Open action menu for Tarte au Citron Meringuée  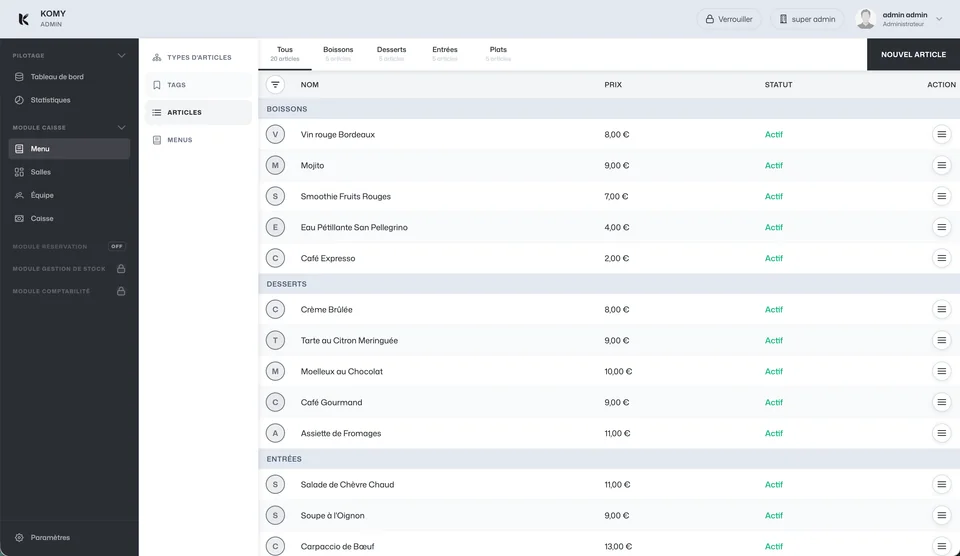942,340
